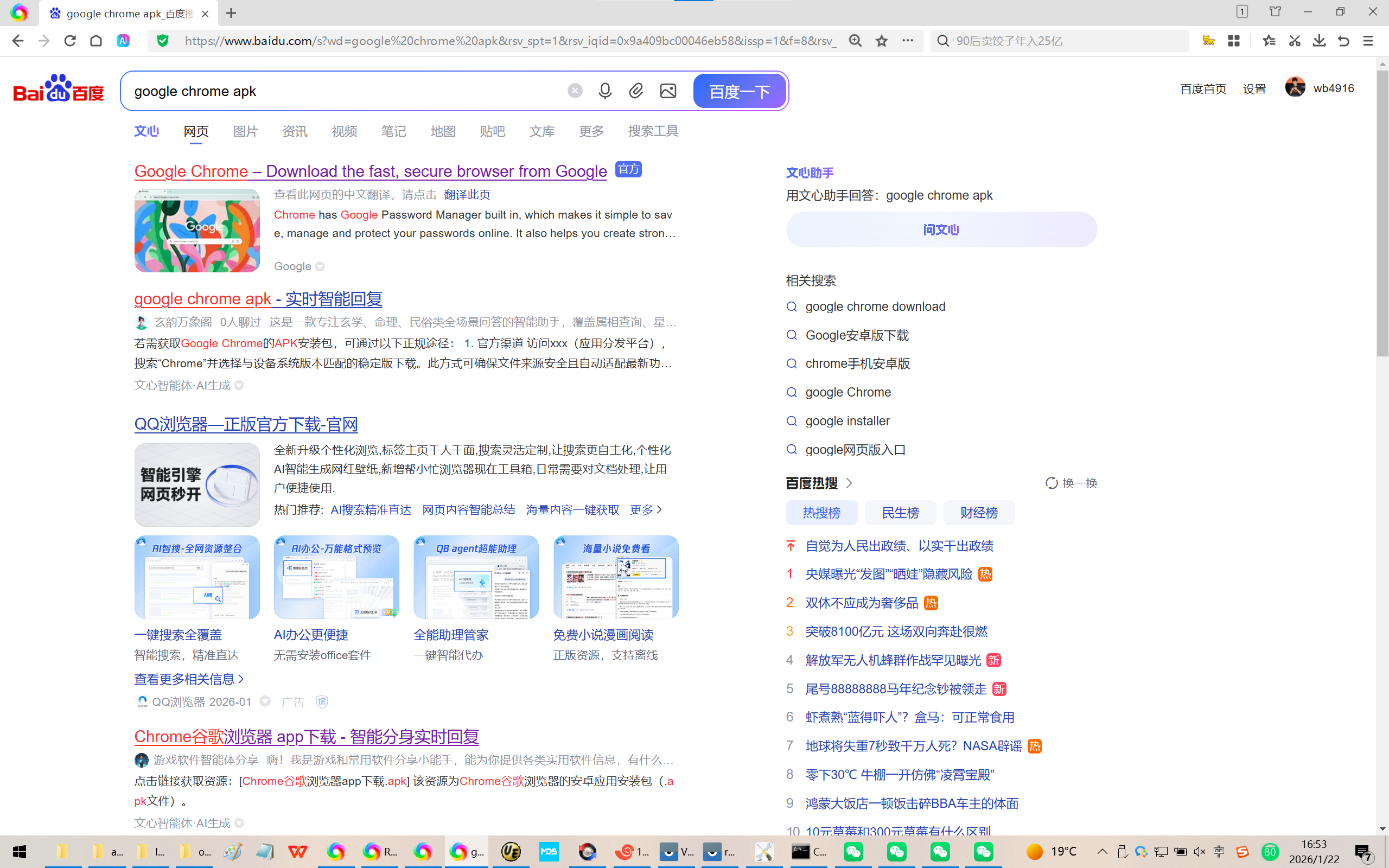Click the attachment paperclip icon in the search box
Screen dimensions: 1389x868
point(636,91)
